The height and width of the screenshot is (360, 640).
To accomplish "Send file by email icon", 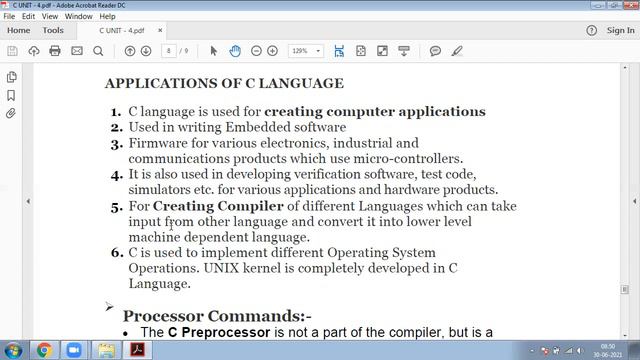I will tap(77, 51).
